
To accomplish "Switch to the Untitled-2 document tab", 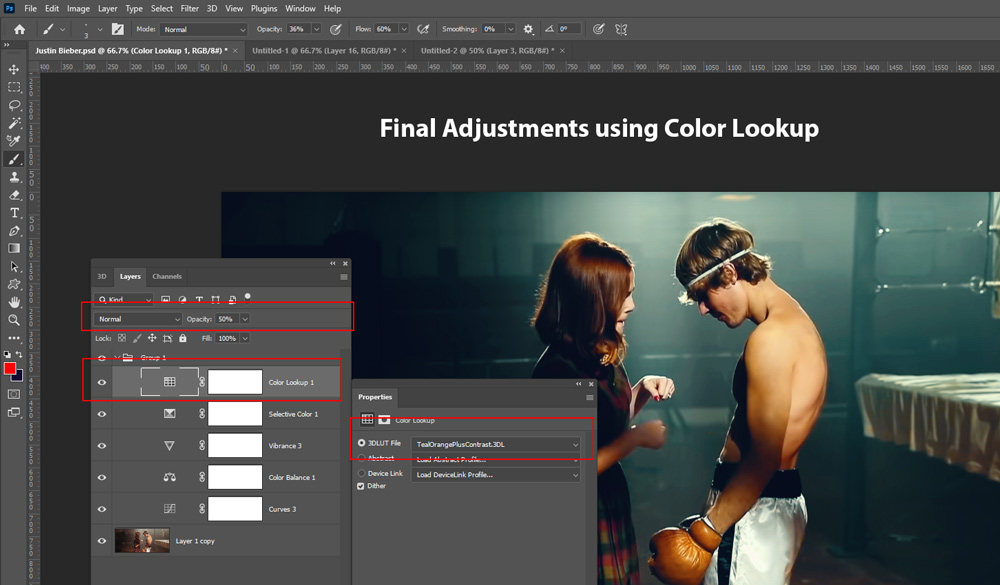I will 487,50.
